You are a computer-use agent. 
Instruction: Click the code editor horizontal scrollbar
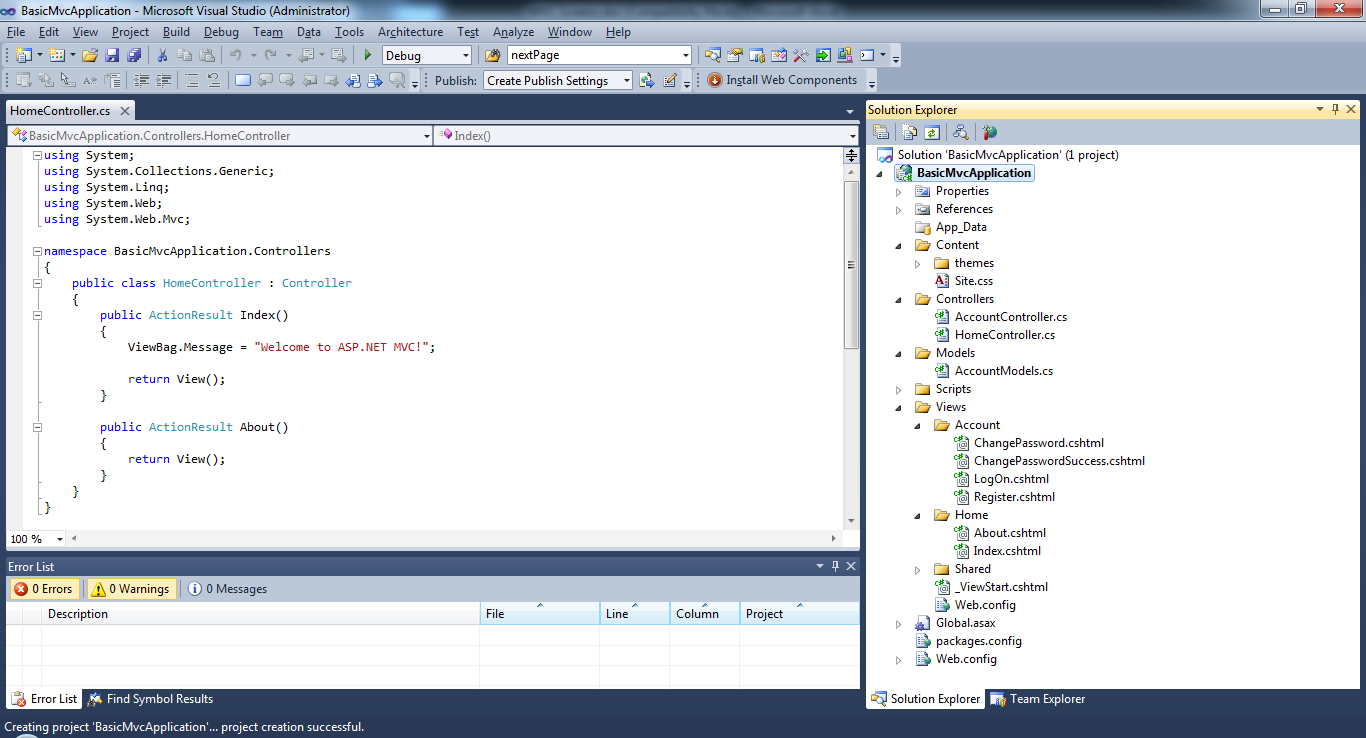click(455, 538)
